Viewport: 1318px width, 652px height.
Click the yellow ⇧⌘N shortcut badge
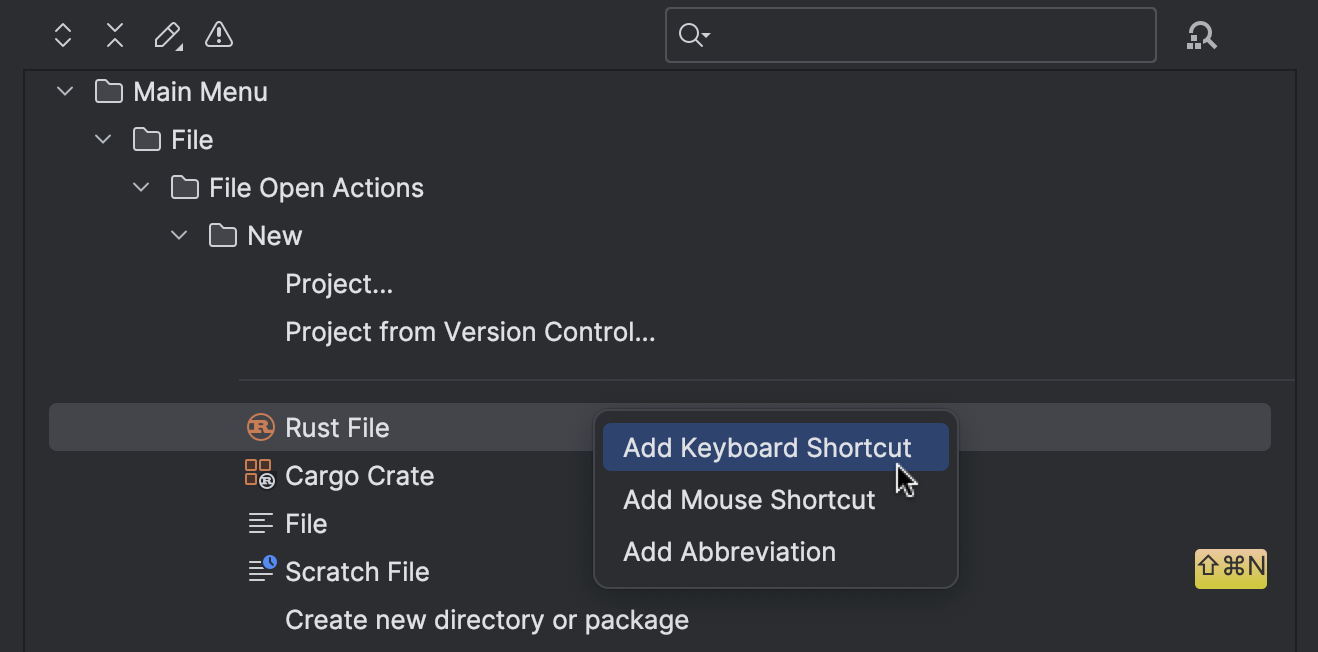pyautogui.click(x=1230, y=569)
